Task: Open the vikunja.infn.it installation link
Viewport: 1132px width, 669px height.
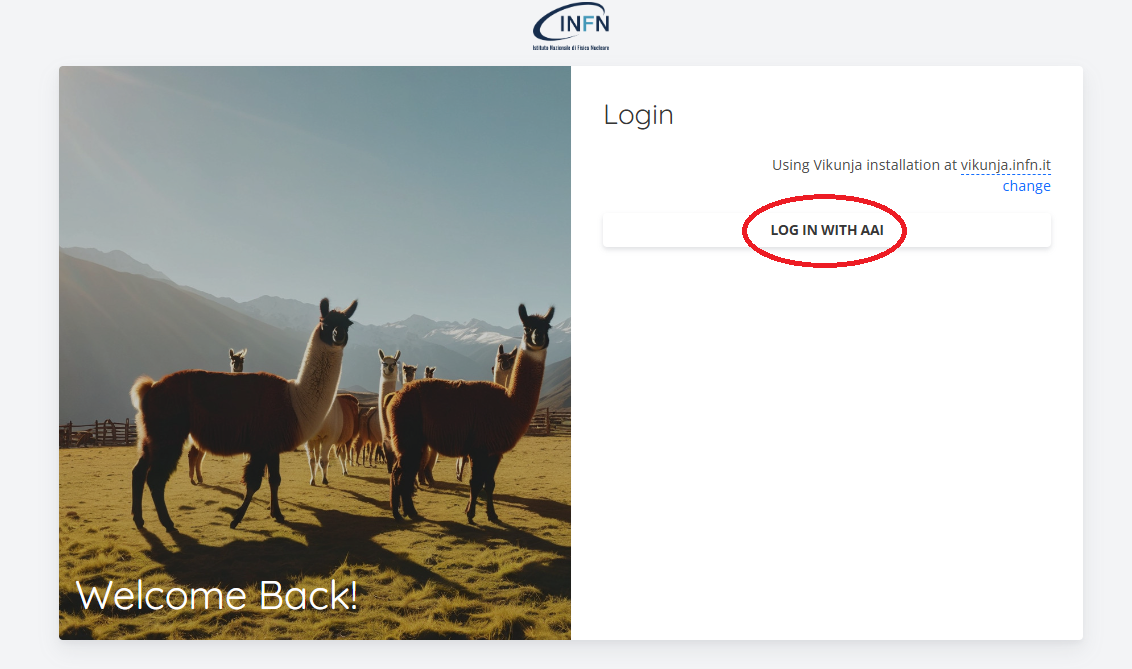Action: (x=1005, y=165)
